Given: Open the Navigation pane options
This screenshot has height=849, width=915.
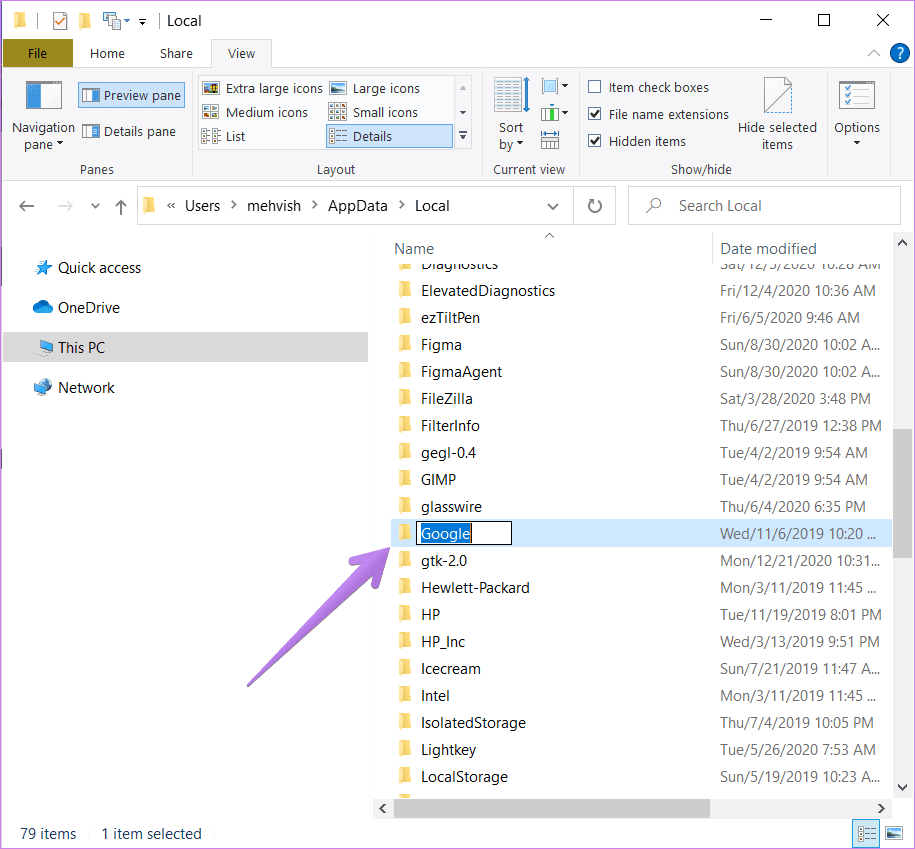Looking at the screenshot, I should click(x=43, y=116).
